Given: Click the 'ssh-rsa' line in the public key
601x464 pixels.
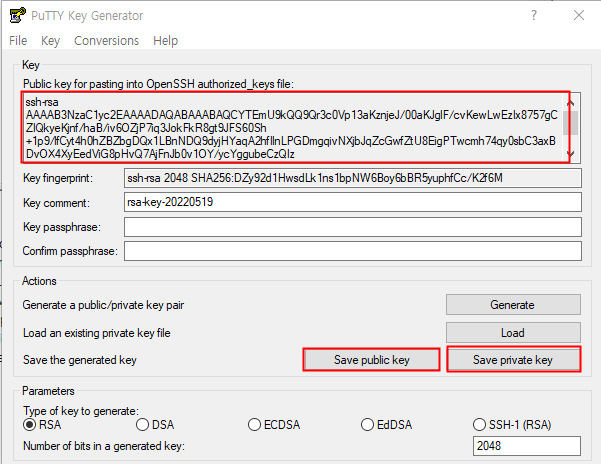Looking at the screenshot, I should (x=42, y=102).
